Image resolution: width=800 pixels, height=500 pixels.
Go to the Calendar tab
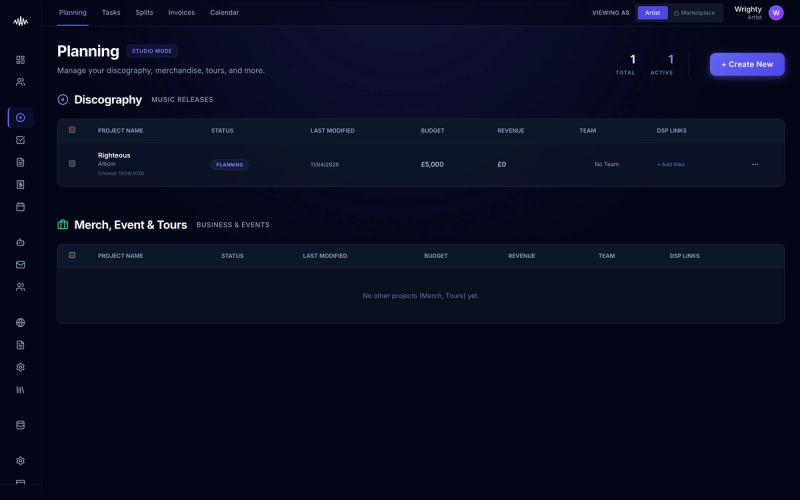pyautogui.click(x=224, y=12)
